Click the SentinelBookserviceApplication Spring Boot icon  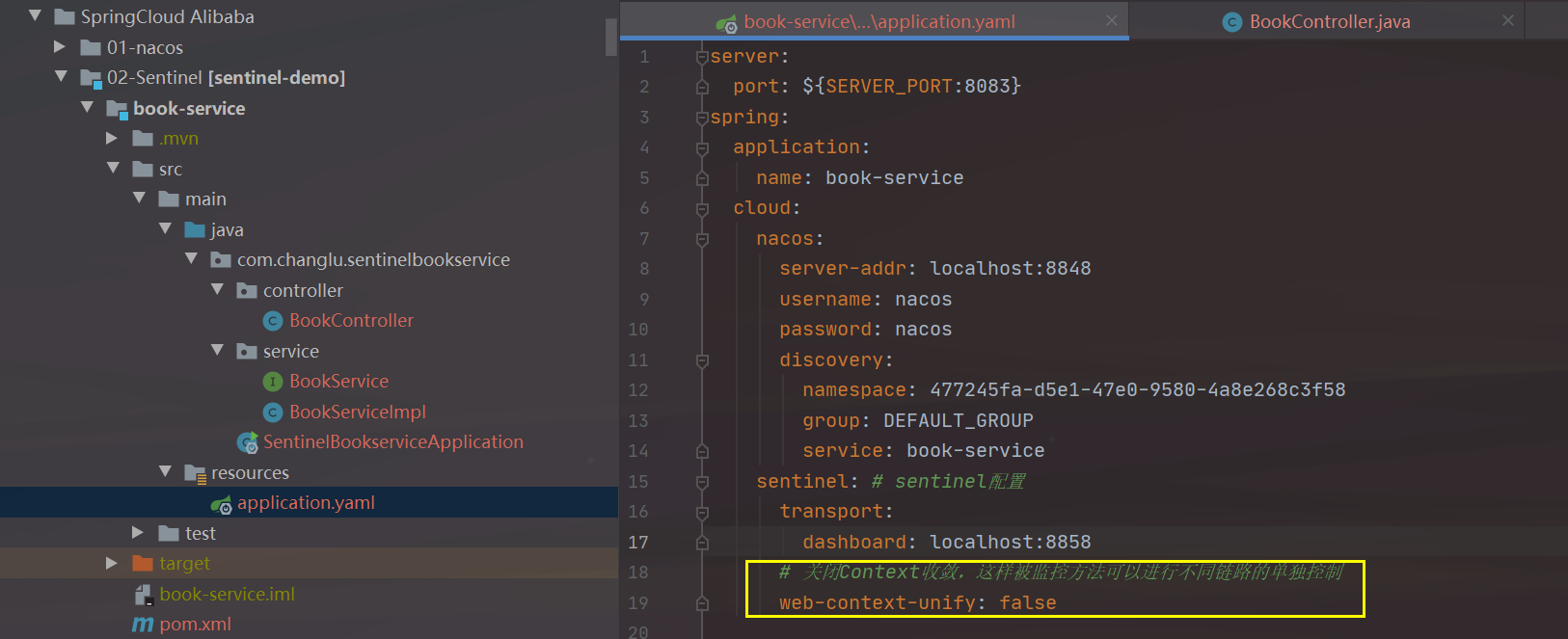248,442
